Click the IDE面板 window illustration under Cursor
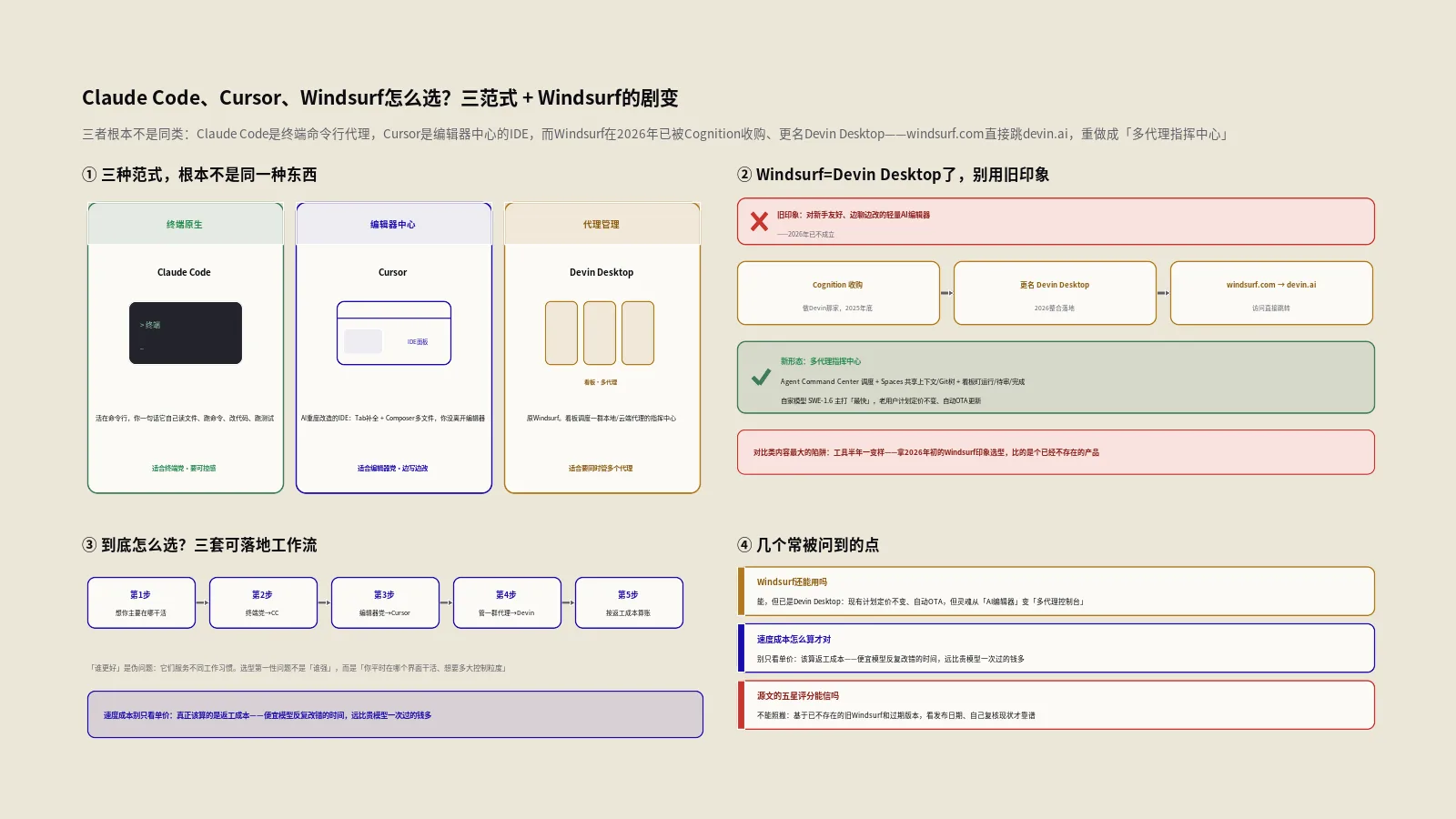Viewport: 1456px width, 819px height. (x=394, y=333)
